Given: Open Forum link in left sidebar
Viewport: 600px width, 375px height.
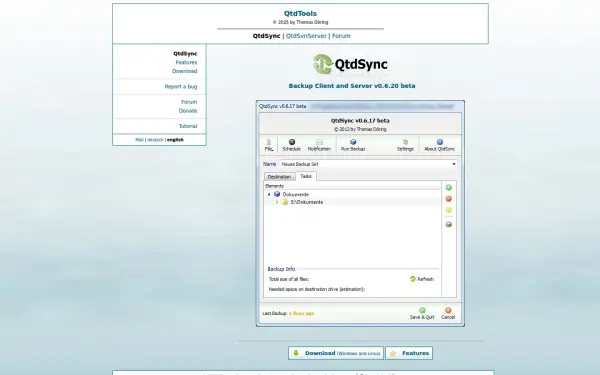Looking at the screenshot, I should (x=189, y=102).
